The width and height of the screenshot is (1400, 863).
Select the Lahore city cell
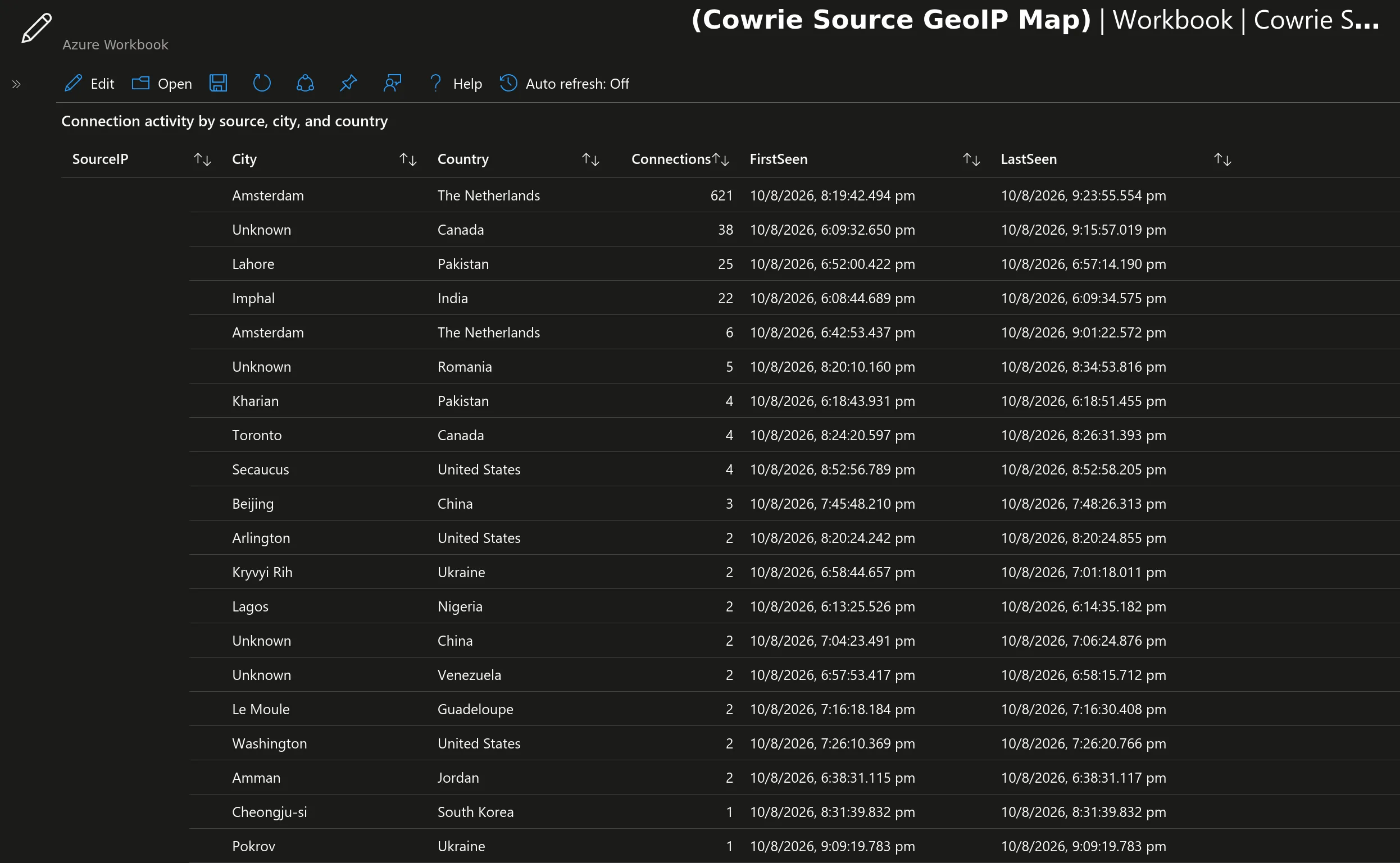point(253,264)
